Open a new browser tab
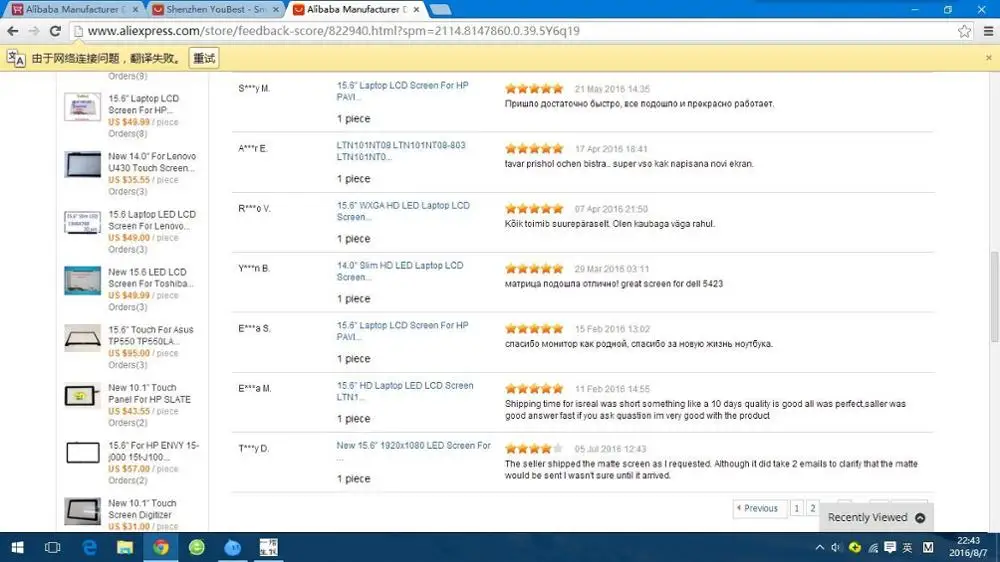The width and height of the screenshot is (1000, 562). coord(440,10)
